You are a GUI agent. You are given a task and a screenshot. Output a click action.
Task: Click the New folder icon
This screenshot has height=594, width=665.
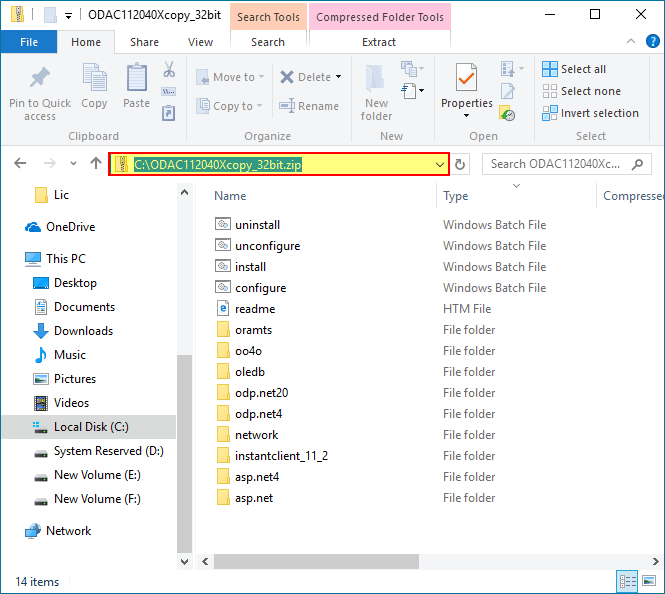[x=375, y=78]
